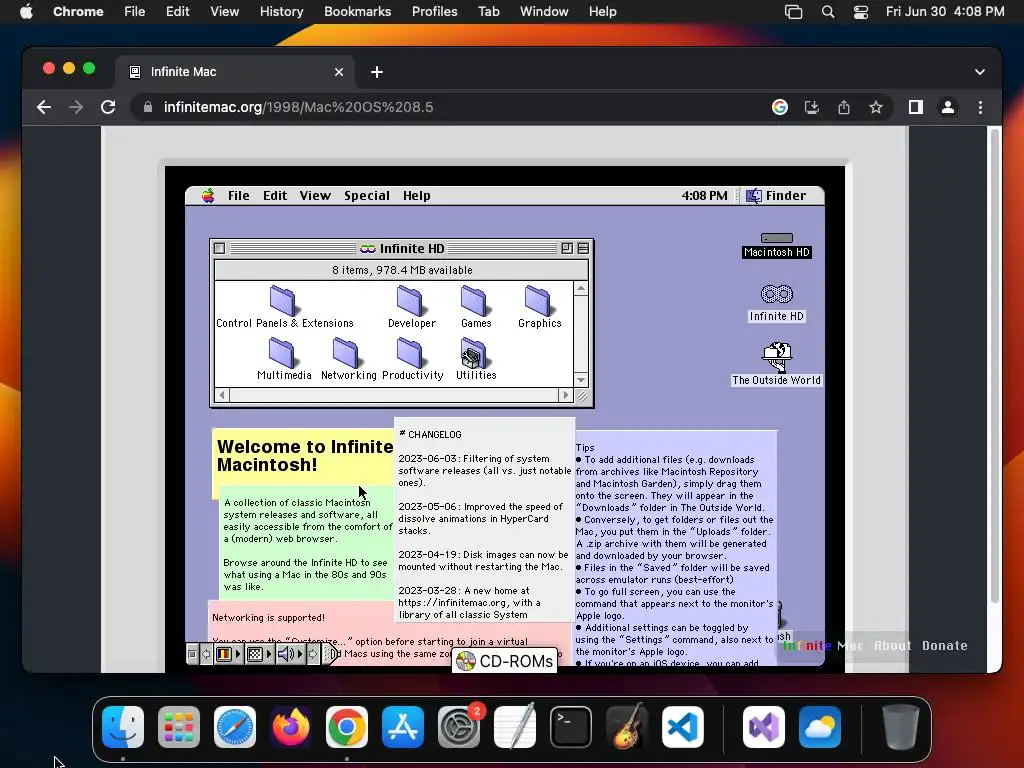1024x768 pixels.
Task: Go back in Chrome
Action: pos(44,107)
